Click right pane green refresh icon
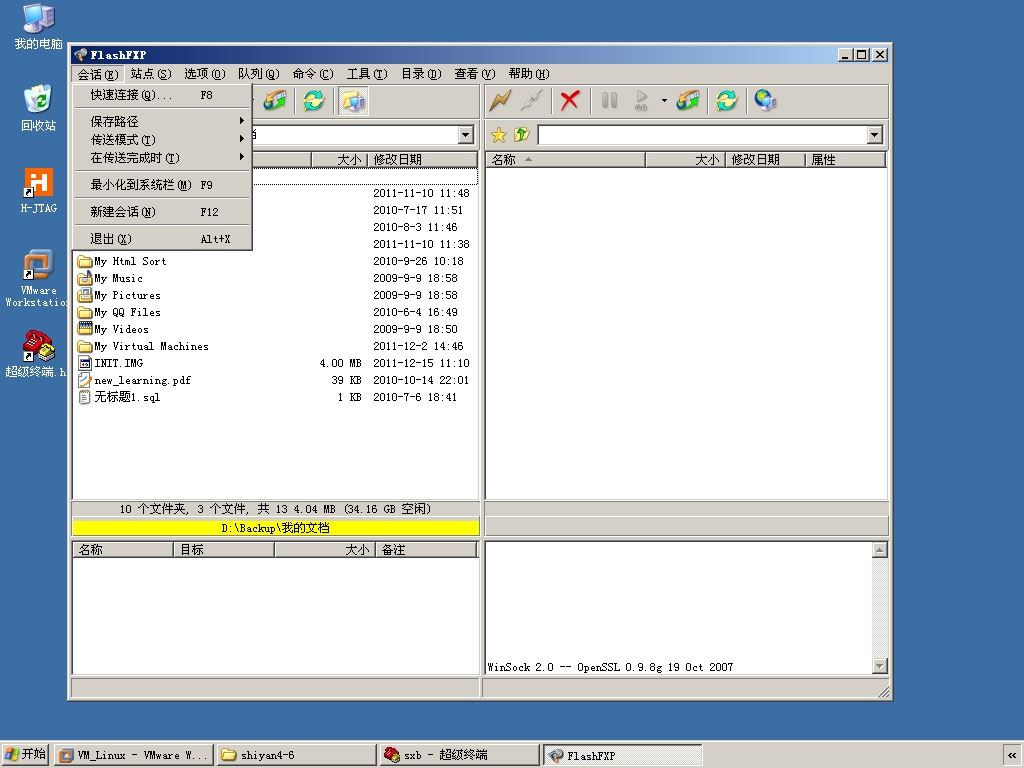Screen dimensions: 1024x768 (726, 101)
